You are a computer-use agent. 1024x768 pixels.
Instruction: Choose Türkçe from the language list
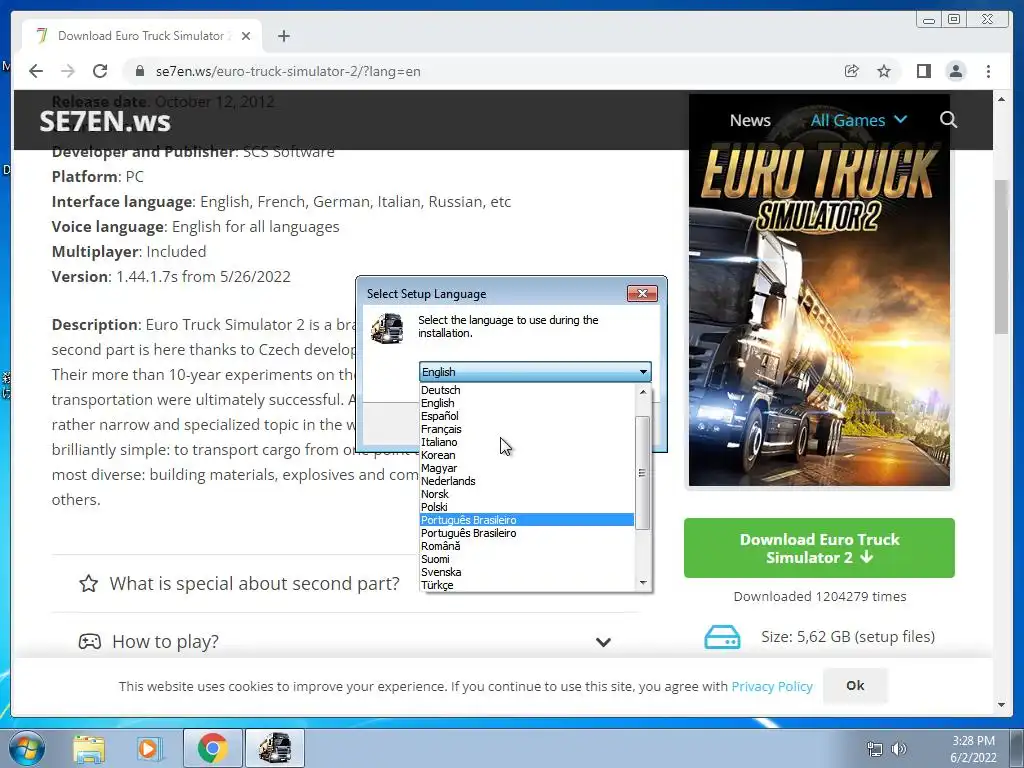526,585
